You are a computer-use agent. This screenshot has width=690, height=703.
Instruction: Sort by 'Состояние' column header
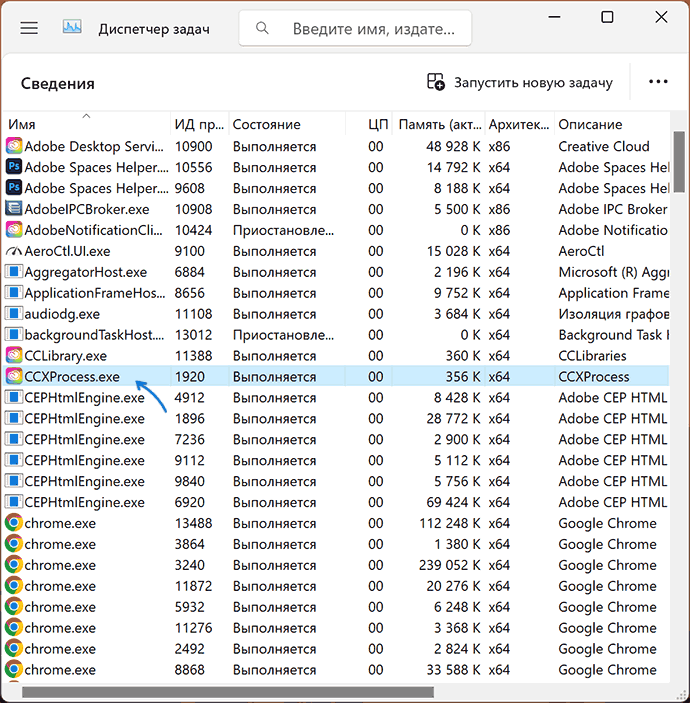pos(287,124)
